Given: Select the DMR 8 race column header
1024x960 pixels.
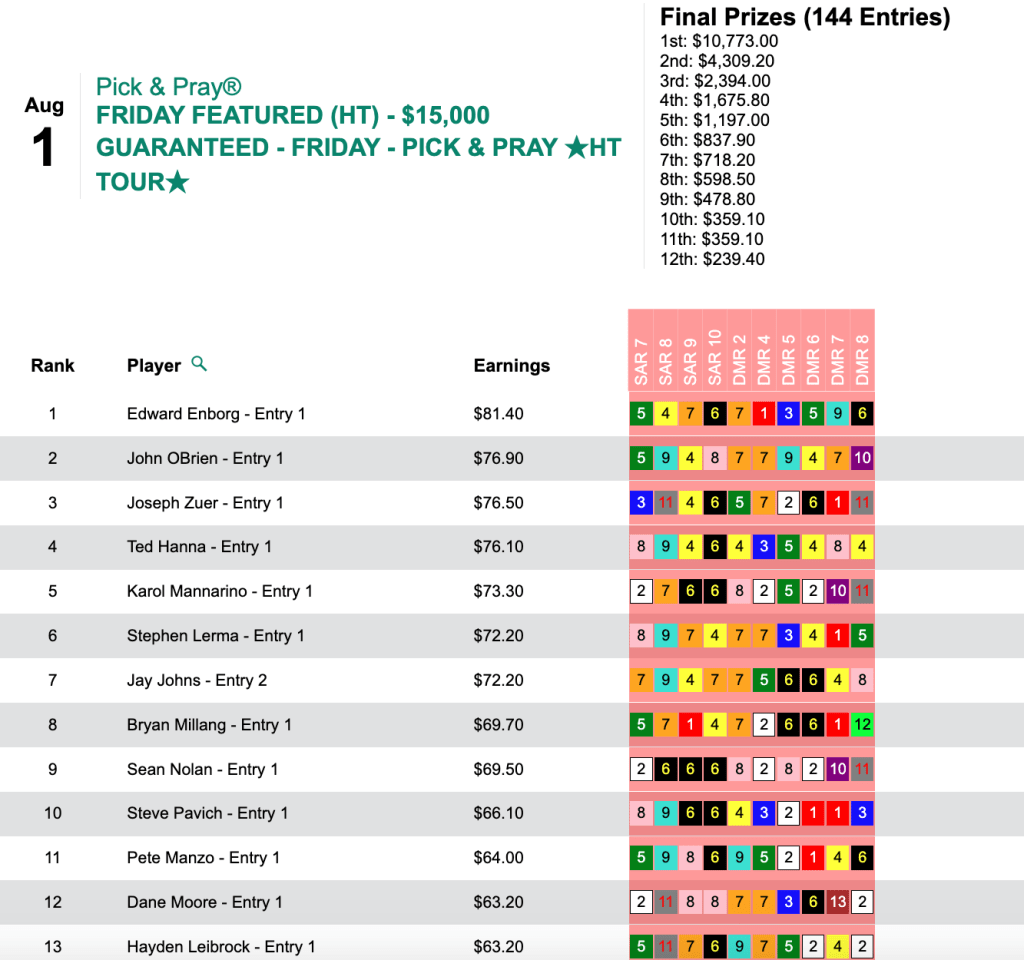Looking at the screenshot, I should [x=862, y=362].
